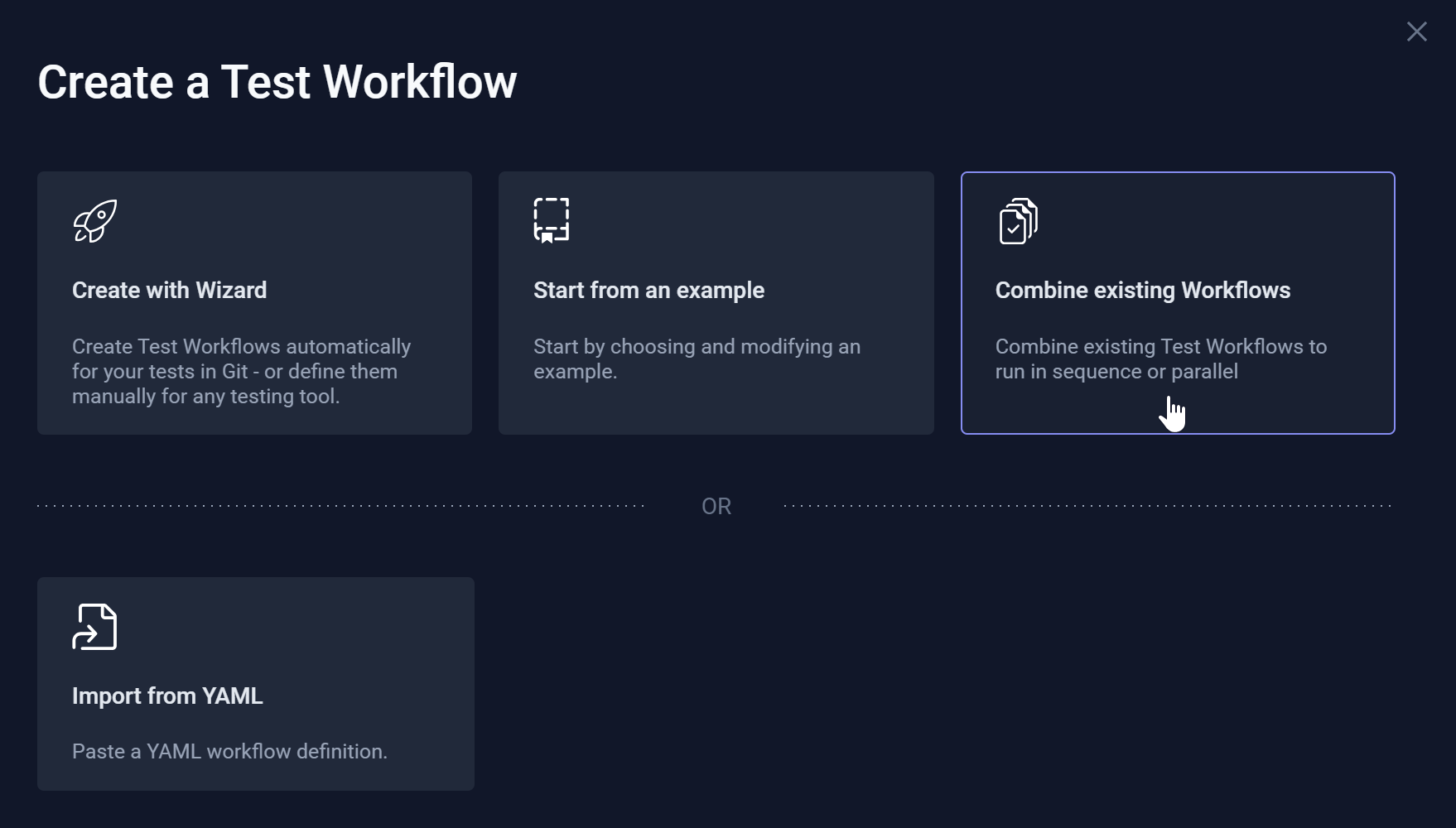1456x828 pixels.
Task: Click the dashed bookmark example icon
Action: click(552, 220)
